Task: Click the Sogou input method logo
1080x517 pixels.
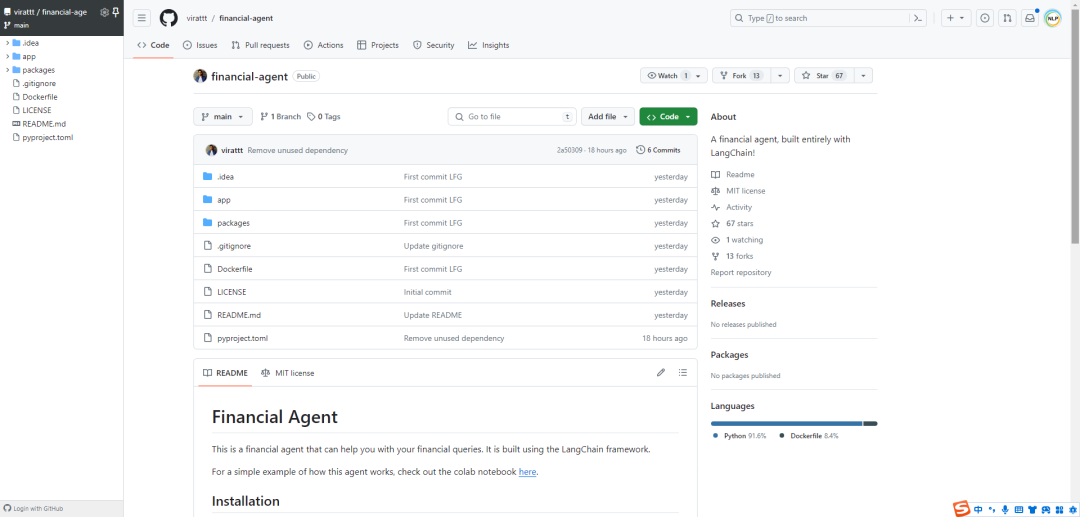Action: pos(962,509)
